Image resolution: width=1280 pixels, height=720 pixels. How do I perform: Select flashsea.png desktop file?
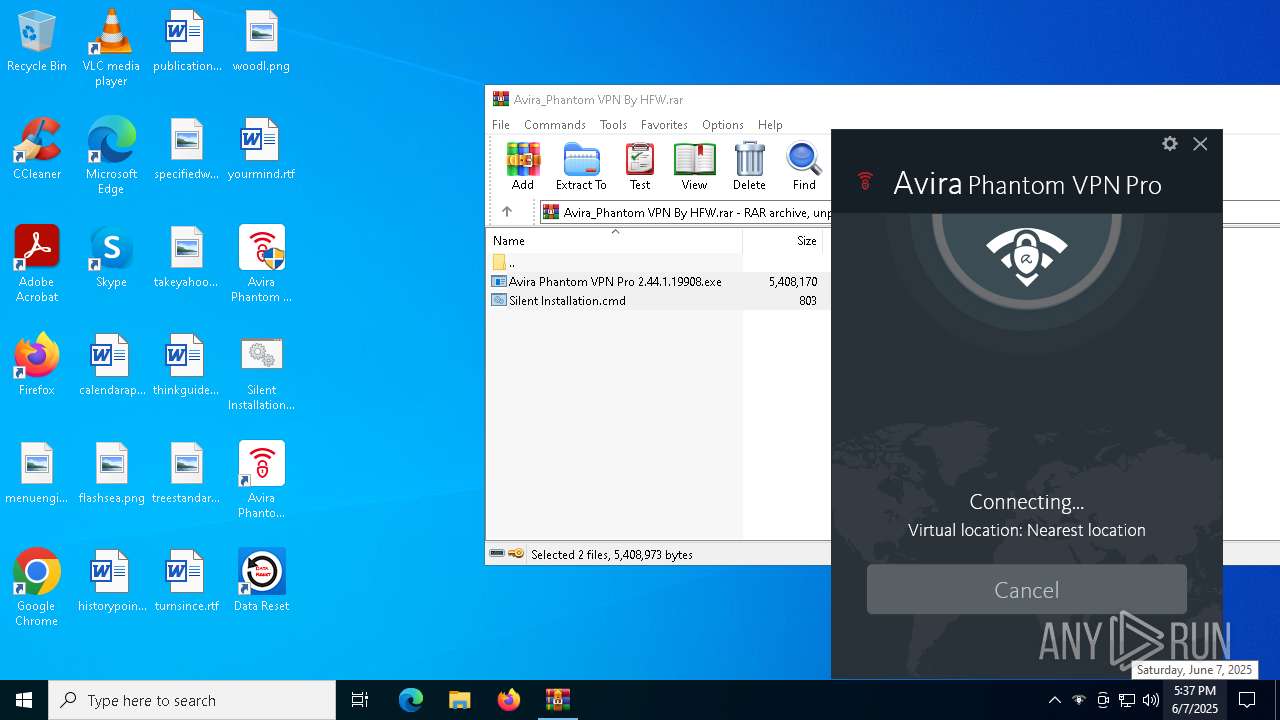coord(111,473)
